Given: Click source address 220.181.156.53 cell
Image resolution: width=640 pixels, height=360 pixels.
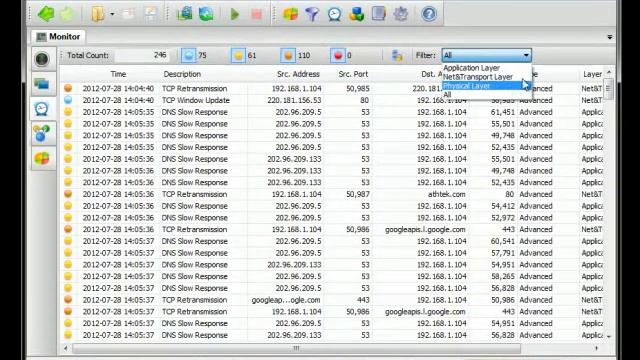Looking at the screenshot, I should point(294,100).
